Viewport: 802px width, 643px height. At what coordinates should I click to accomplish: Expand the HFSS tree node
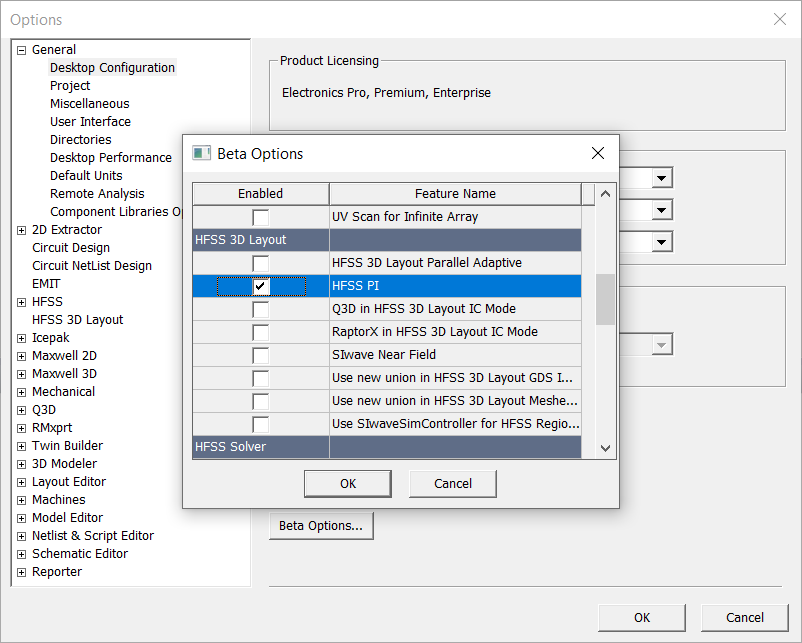coord(21,301)
